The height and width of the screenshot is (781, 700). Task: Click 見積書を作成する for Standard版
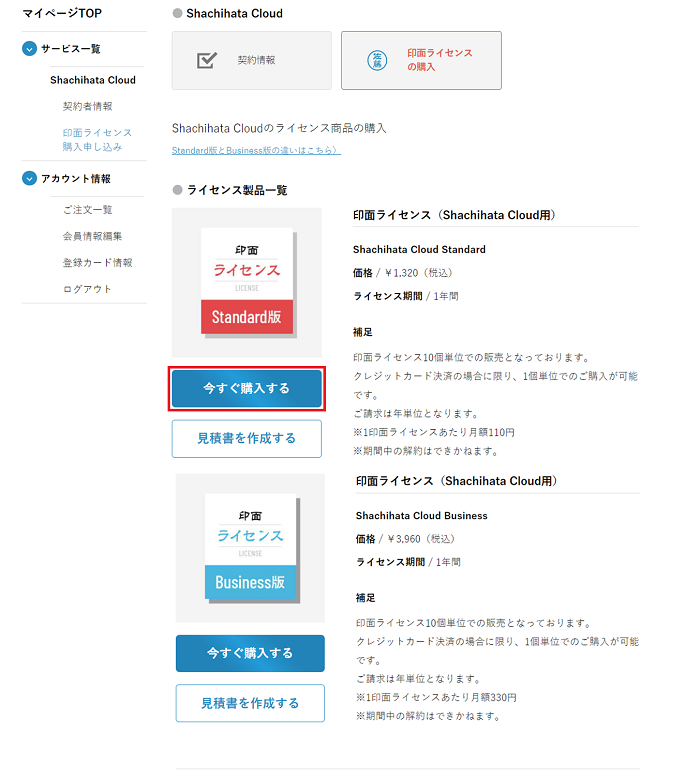tap(246, 438)
